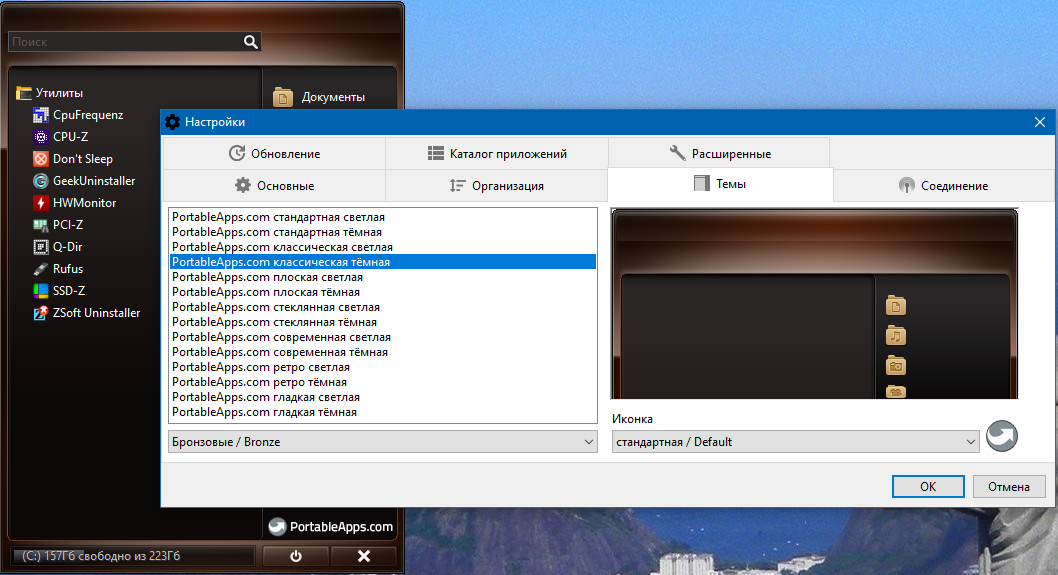Select the ретро тёмная theme

click(x=383, y=382)
